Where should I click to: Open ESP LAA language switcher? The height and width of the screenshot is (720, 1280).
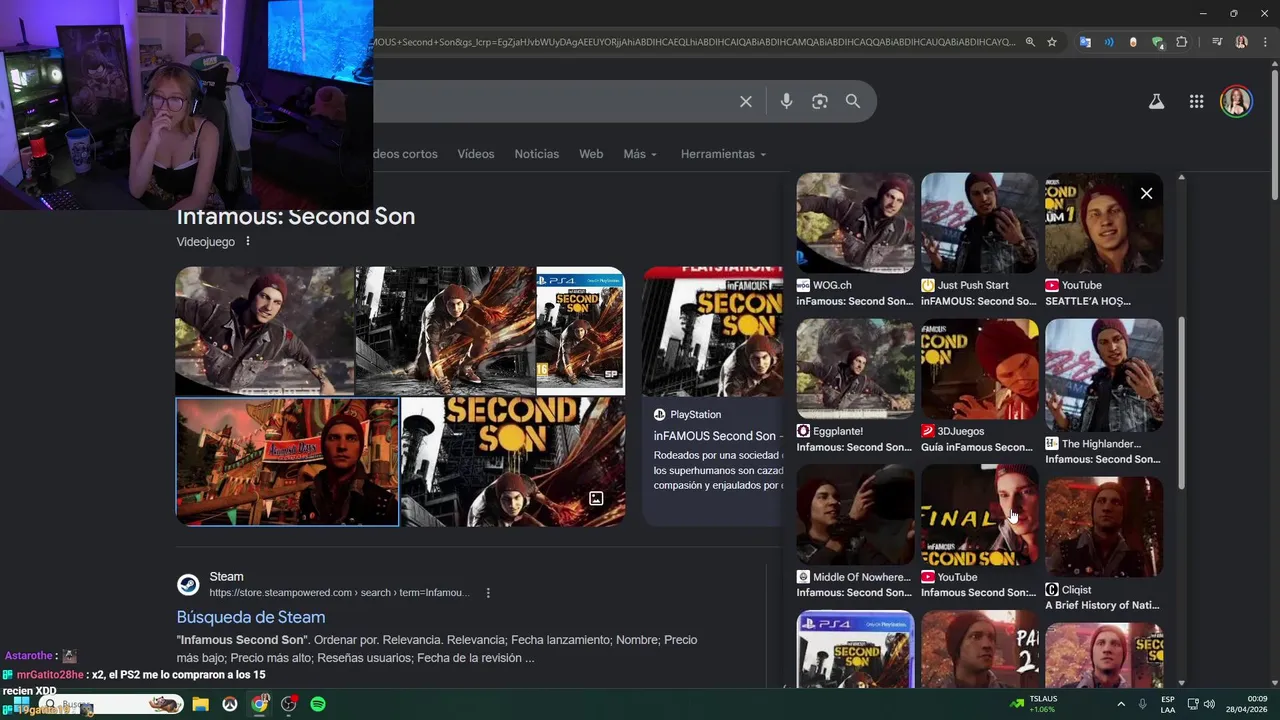1168,704
